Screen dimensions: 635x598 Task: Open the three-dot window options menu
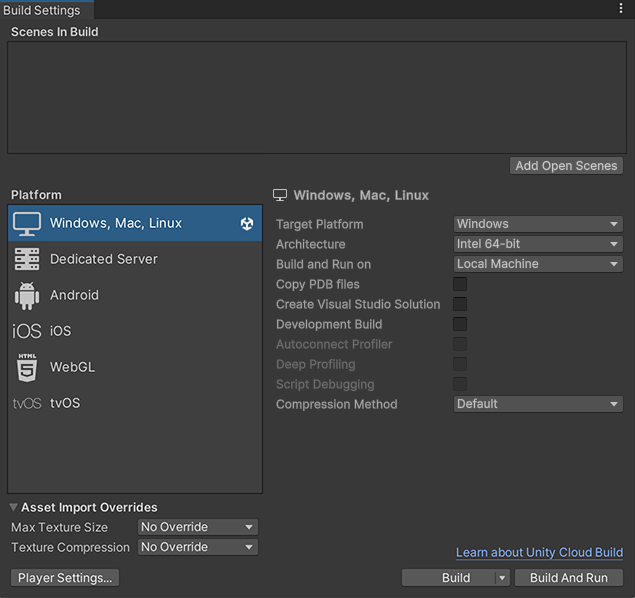click(621, 8)
